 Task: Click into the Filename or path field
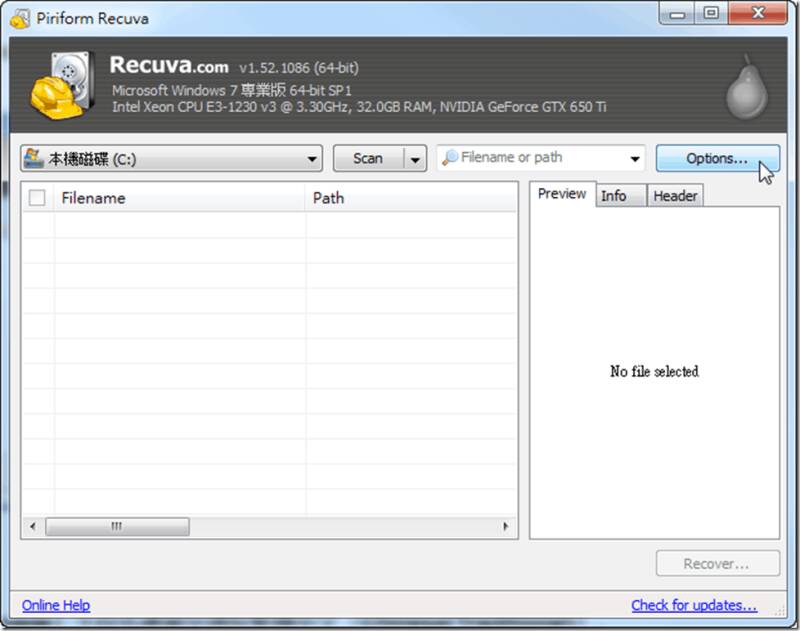tap(541, 158)
